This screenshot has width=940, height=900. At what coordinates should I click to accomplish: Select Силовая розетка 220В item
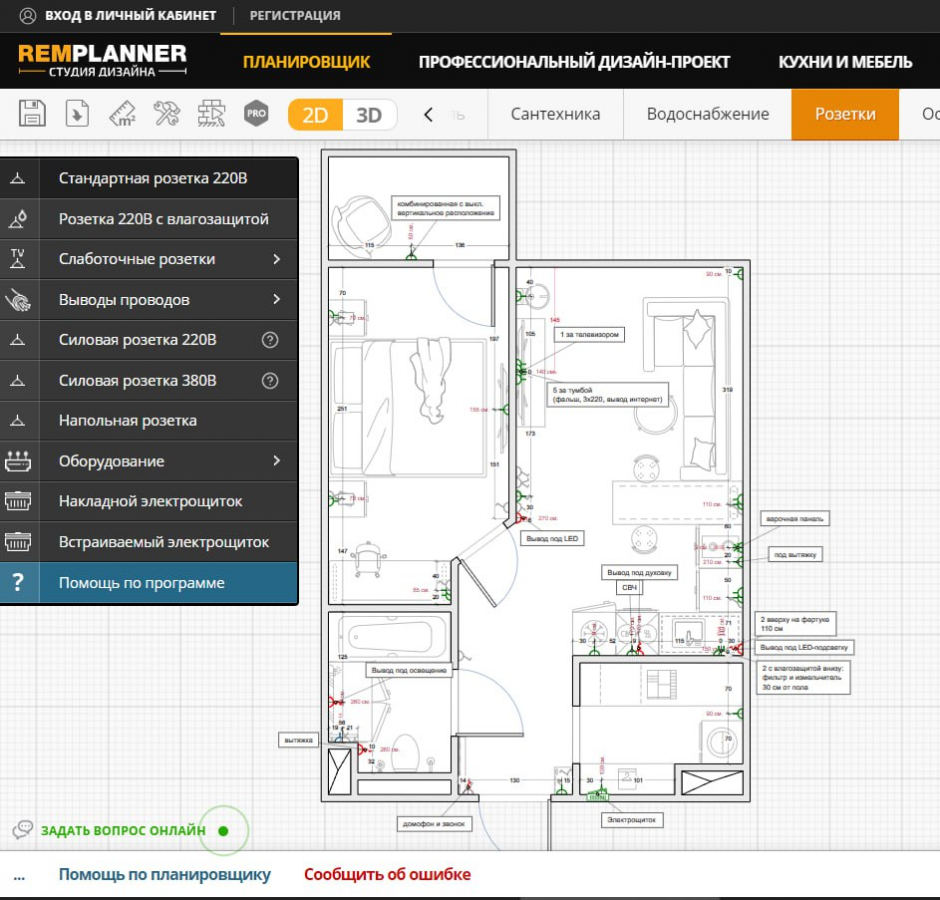149,340
